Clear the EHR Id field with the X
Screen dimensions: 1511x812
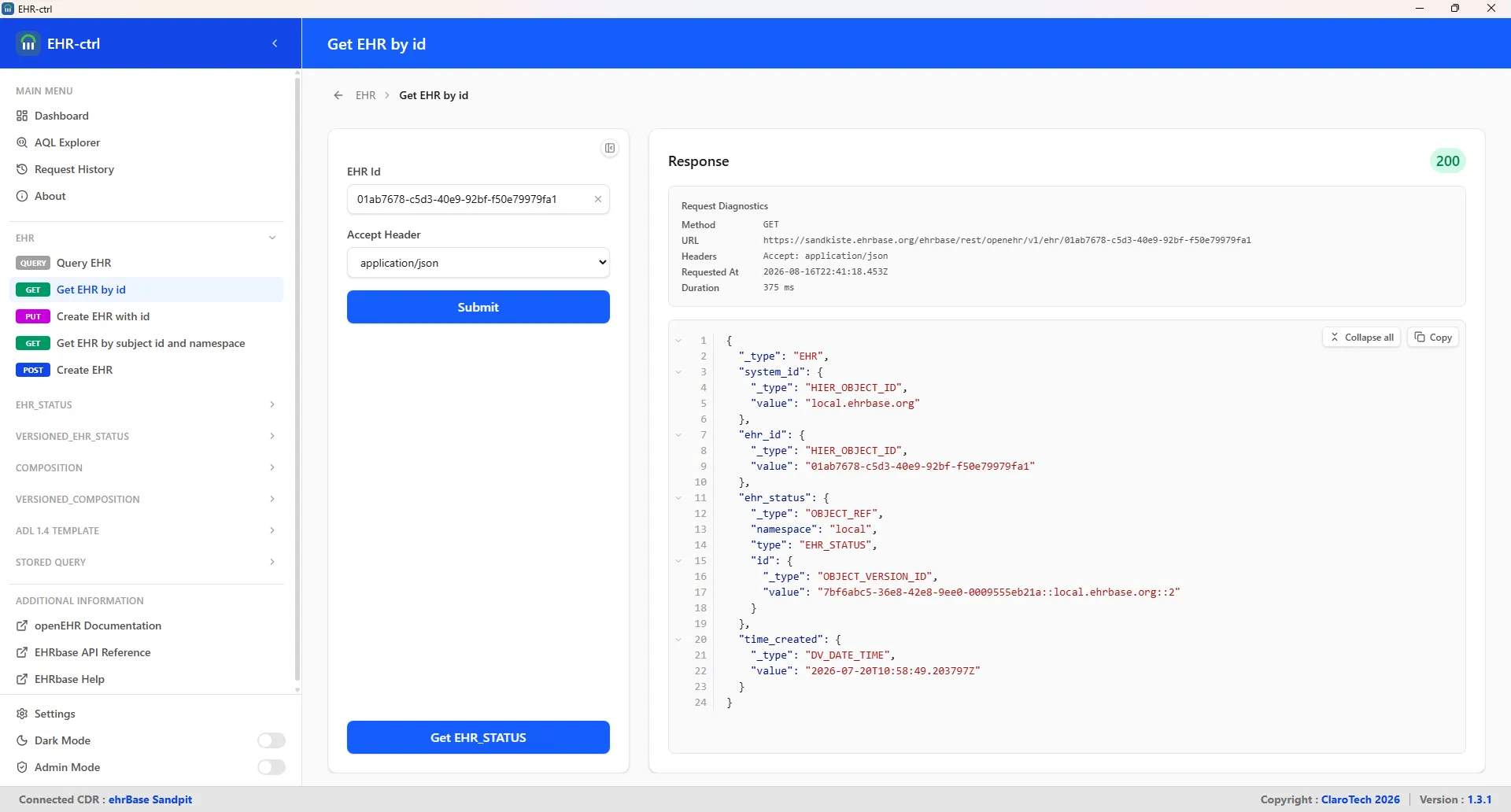click(x=598, y=199)
